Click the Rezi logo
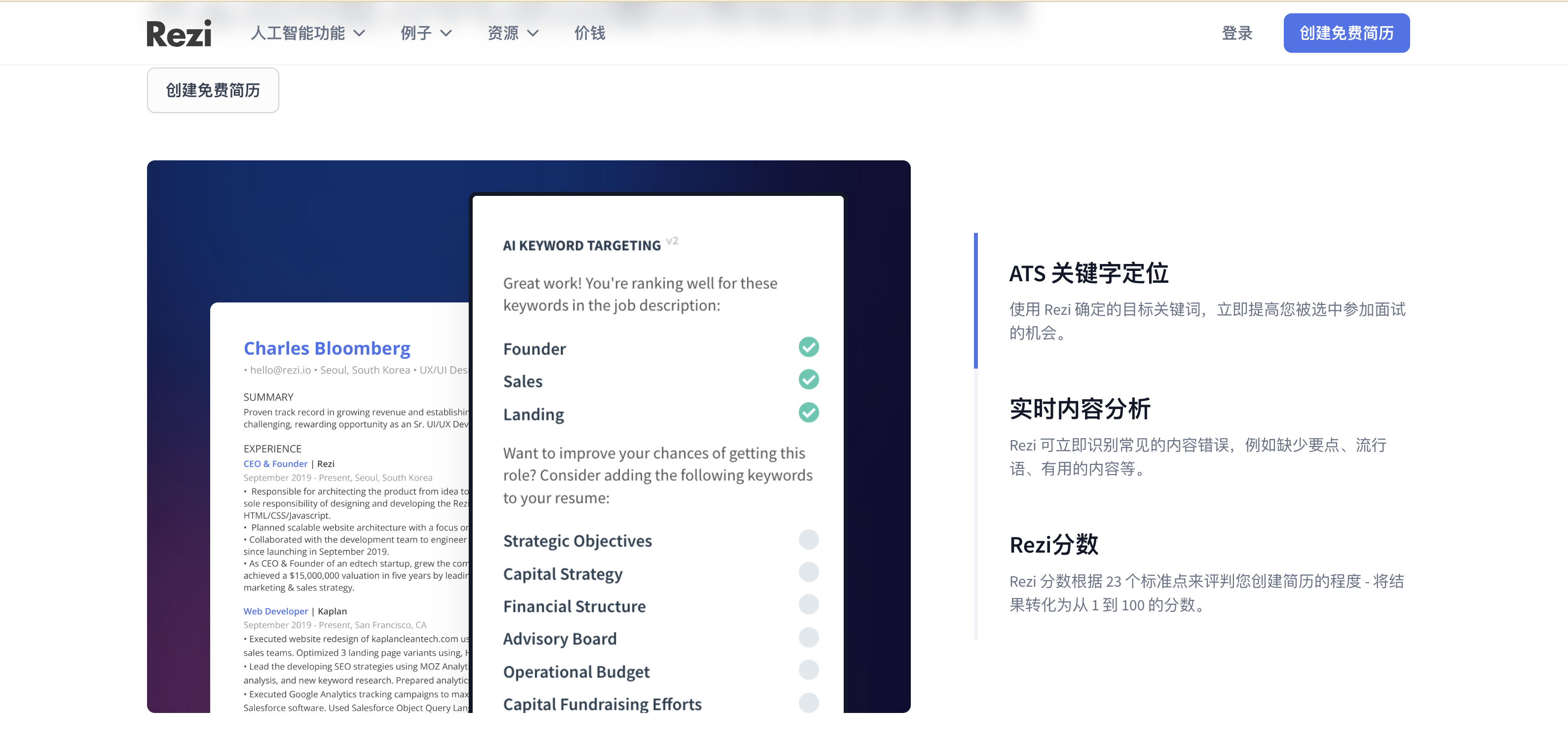The image size is (1568, 748). pos(179,33)
